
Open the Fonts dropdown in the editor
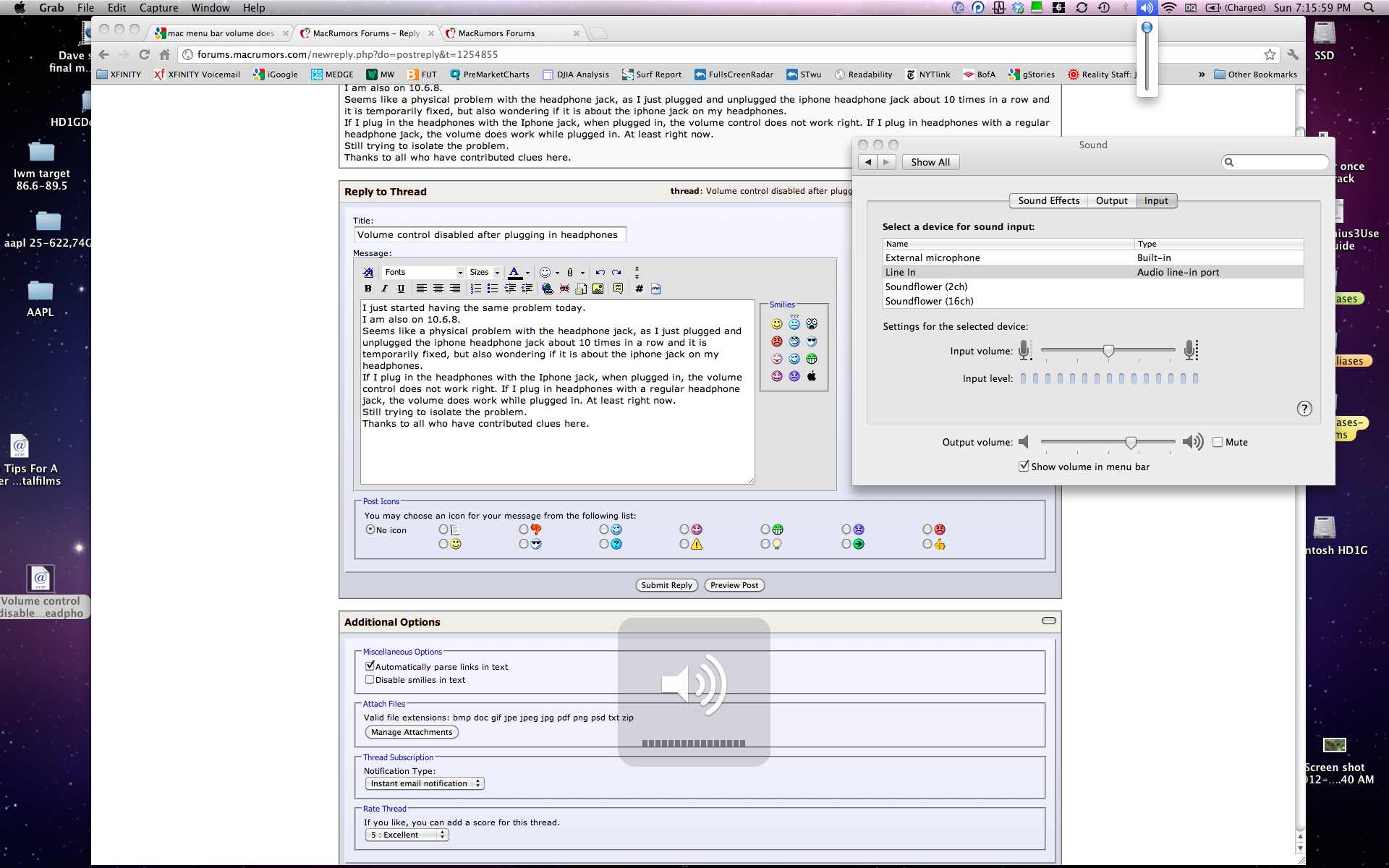pos(423,273)
